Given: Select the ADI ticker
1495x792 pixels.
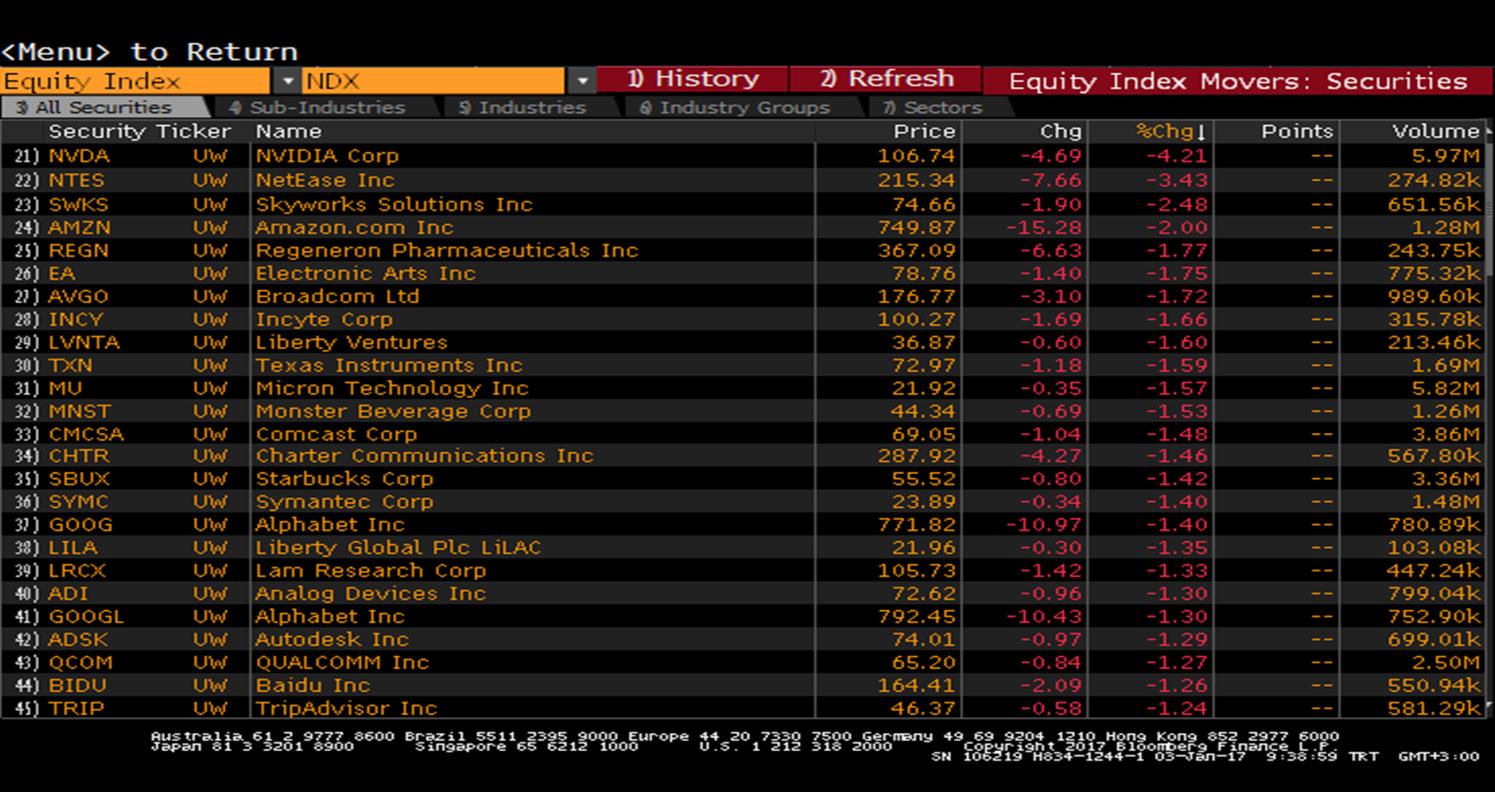Looking at the screenshot, I should coord(68,593).
